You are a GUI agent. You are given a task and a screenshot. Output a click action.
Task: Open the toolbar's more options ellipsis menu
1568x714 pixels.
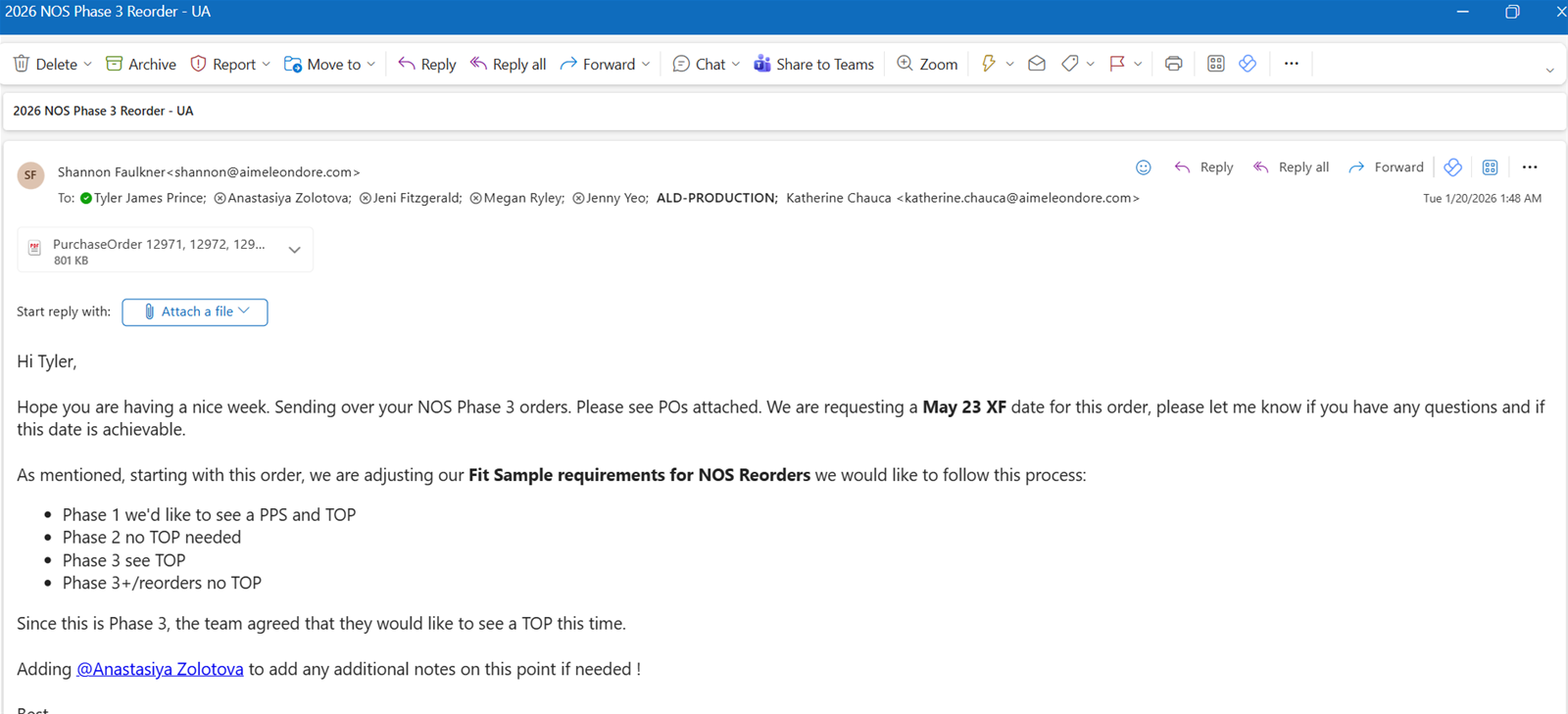tap(1291, 64)
